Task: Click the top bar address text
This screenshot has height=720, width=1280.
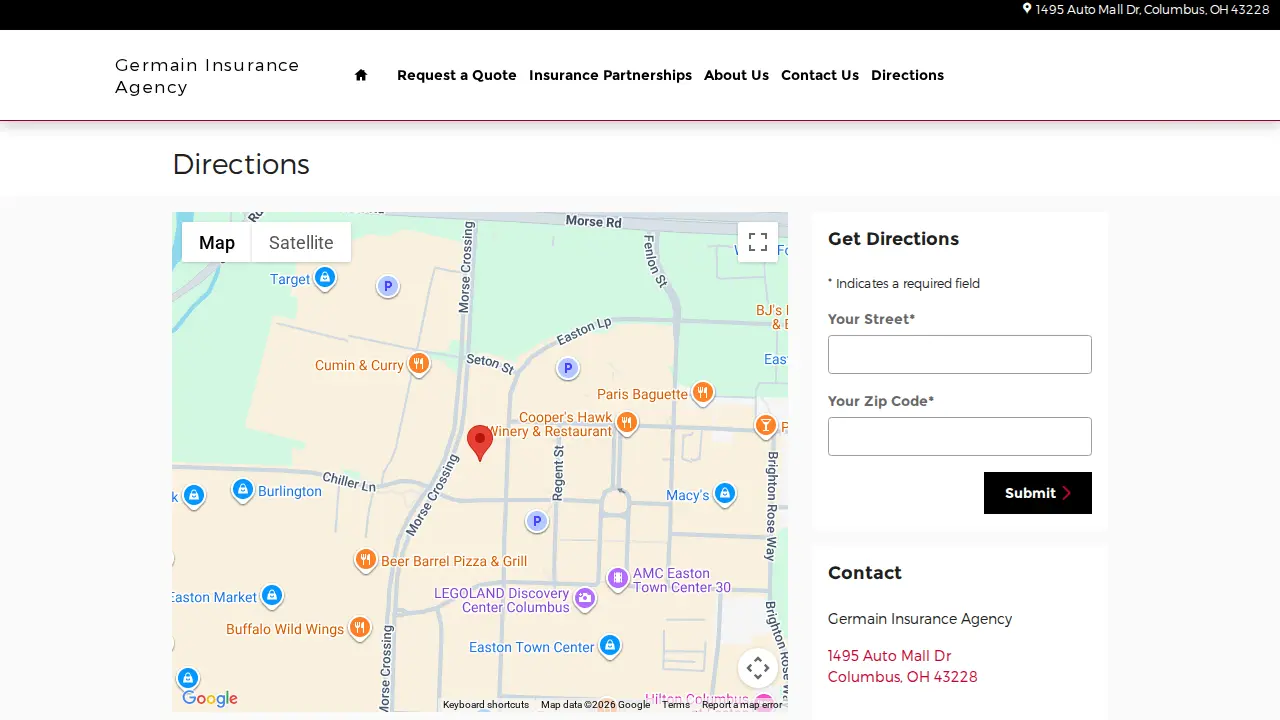Action: (1152, 9)
